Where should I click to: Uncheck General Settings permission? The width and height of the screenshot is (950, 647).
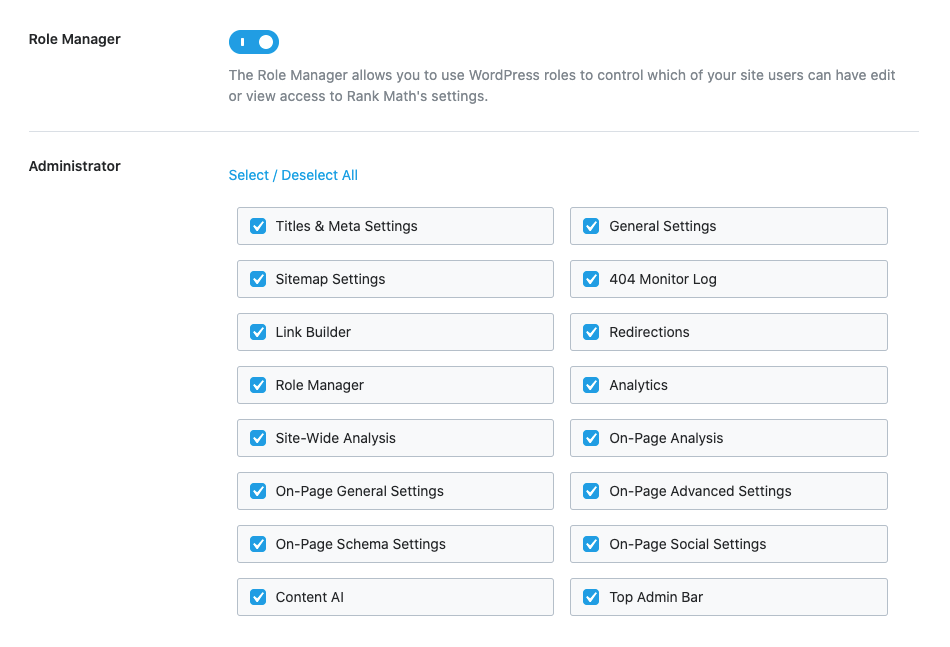pyautogui.click(x=591, y=226)
